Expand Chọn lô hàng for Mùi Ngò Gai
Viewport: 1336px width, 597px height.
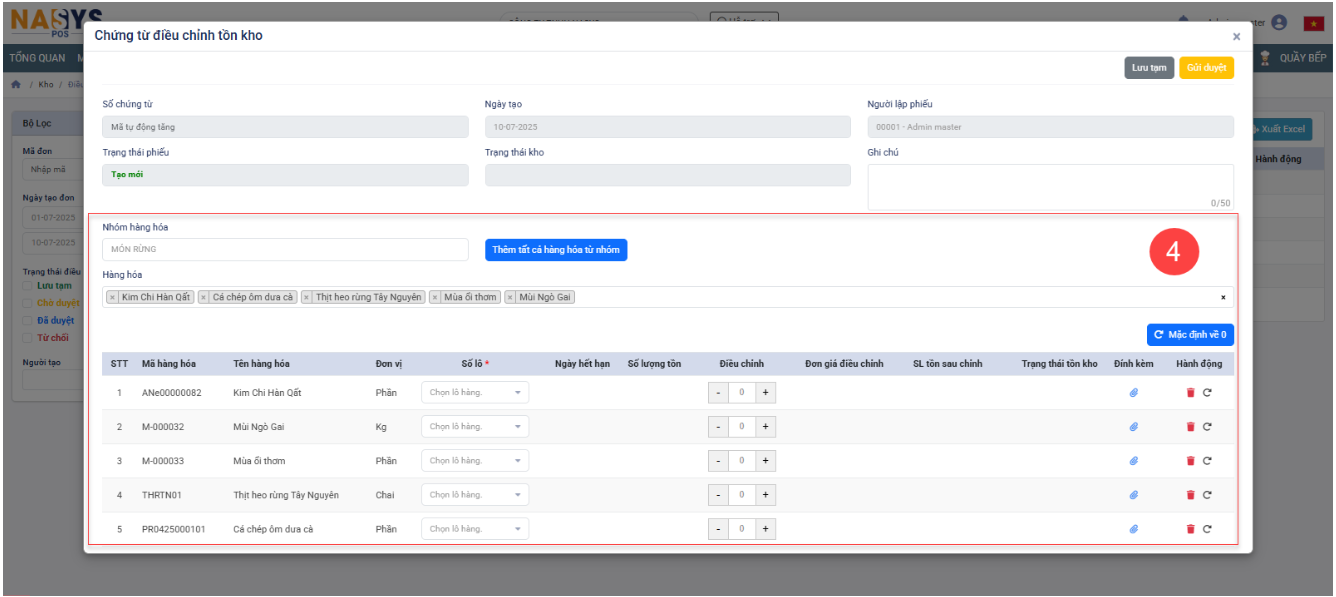pos(475,427)
